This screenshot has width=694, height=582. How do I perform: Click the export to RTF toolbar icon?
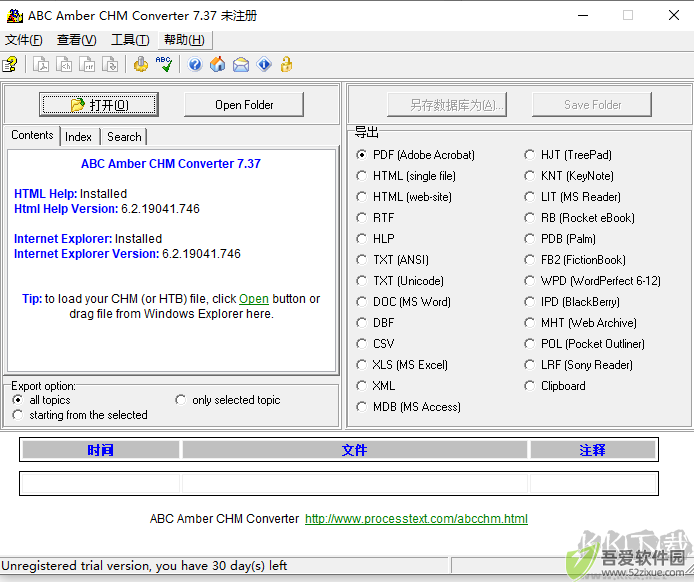(x=87, y=65)
